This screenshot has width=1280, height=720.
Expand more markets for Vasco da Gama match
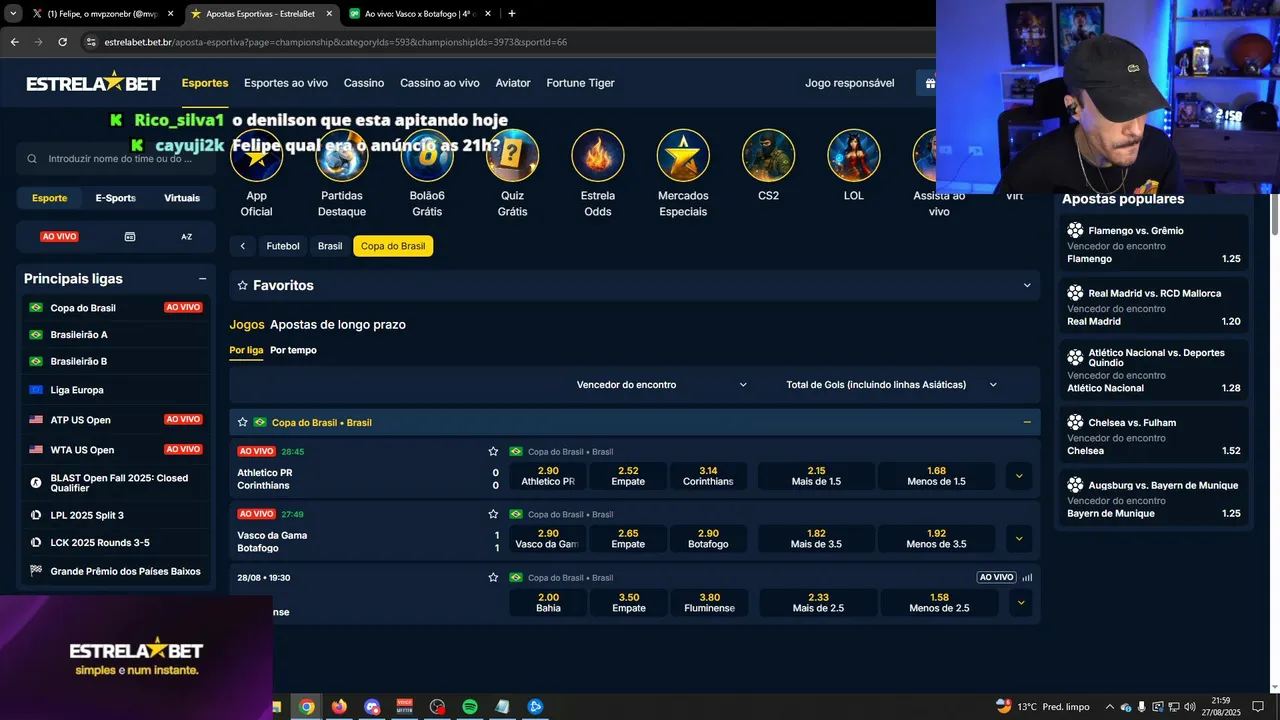tap(1019, 539)
